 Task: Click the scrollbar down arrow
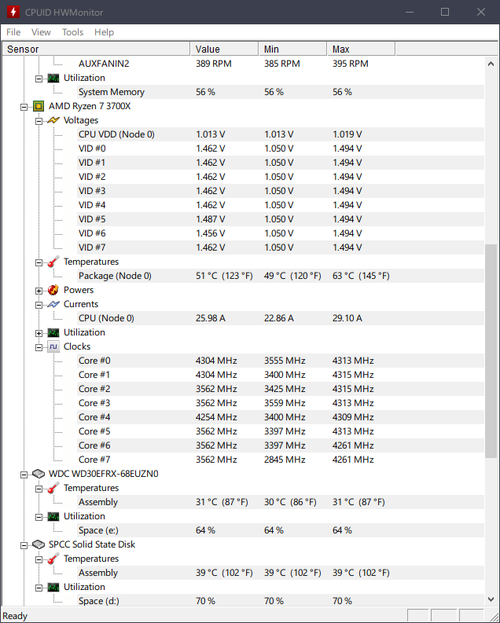(x=491, y=599)
